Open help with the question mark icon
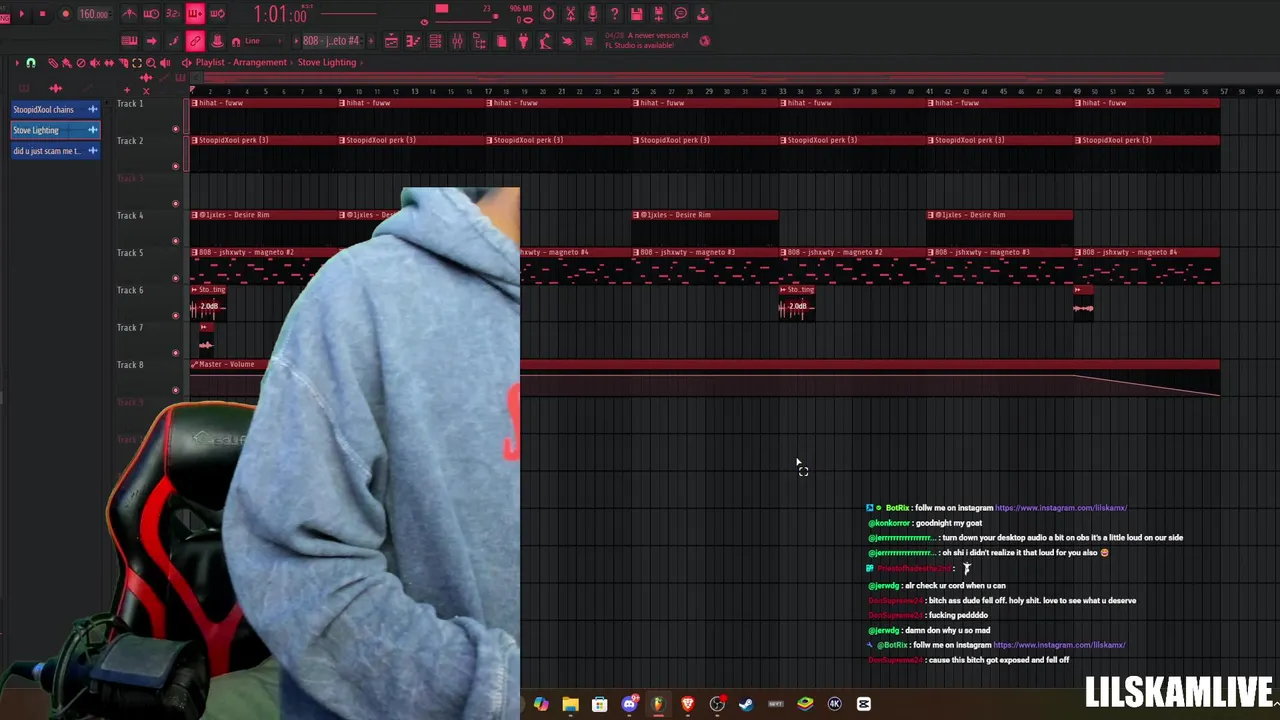Screen dimensions: 1280x720 click(614, 14)
